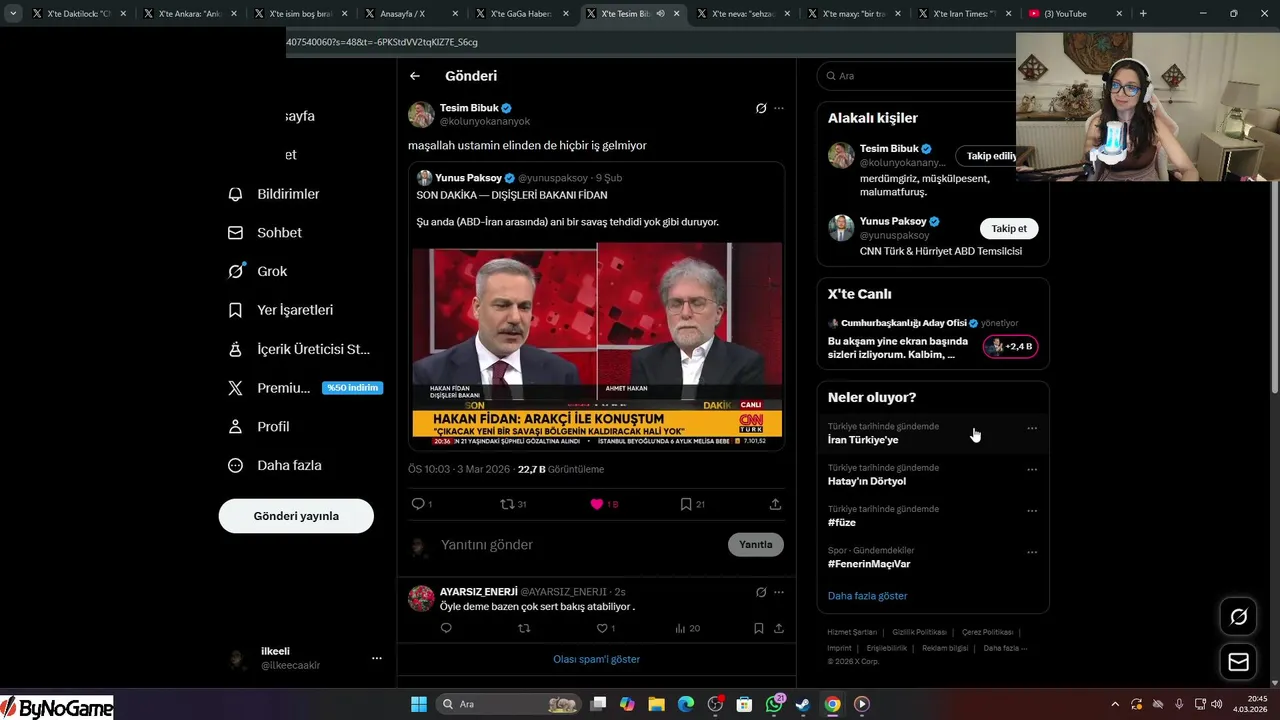Open floating messages envelope button

tap(1239, 662)
